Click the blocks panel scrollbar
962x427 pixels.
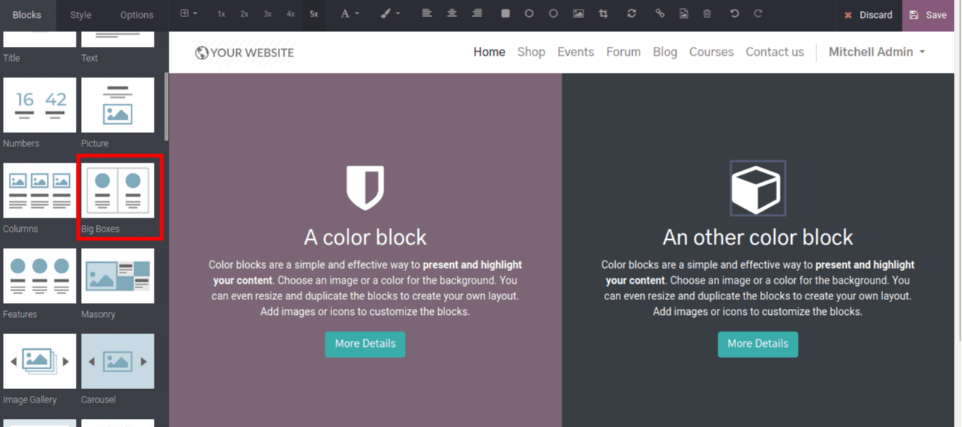pyautogui.click(x=166, y=106)
